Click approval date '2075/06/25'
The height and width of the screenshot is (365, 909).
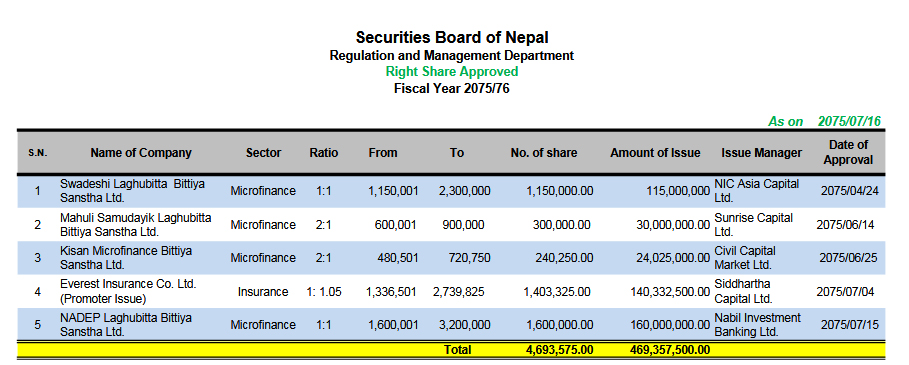(x=849, y=258)
